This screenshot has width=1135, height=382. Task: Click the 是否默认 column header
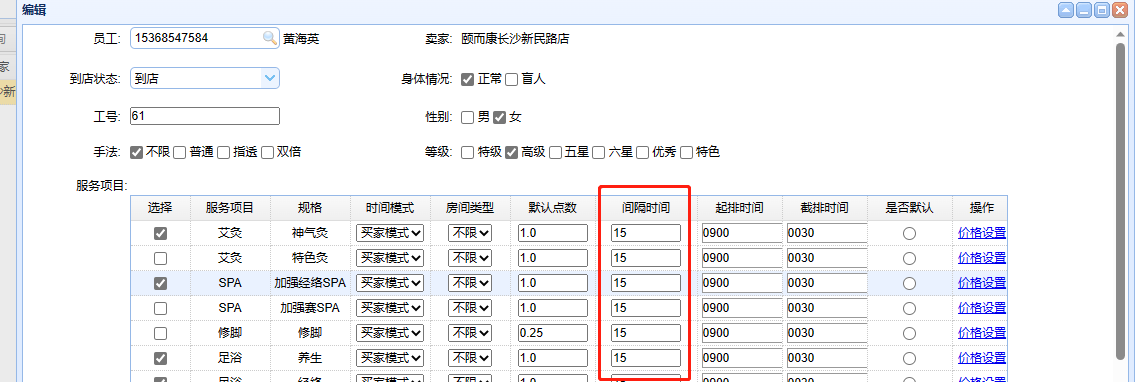(909, 208)
